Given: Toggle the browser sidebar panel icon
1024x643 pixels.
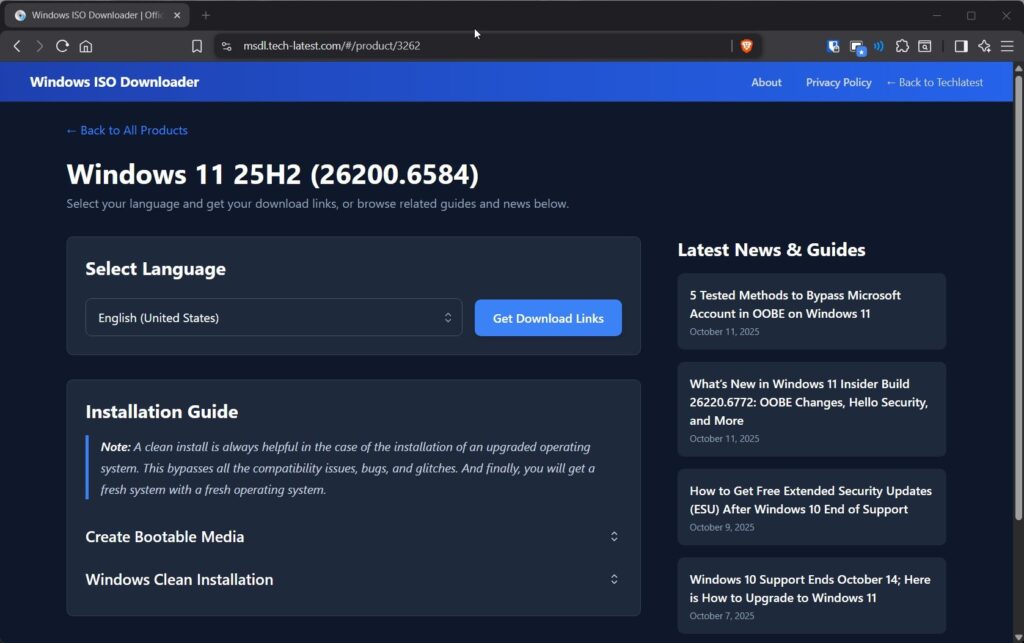Looking at the screenshot, I should pyautogui.click(x=961, y=46).
